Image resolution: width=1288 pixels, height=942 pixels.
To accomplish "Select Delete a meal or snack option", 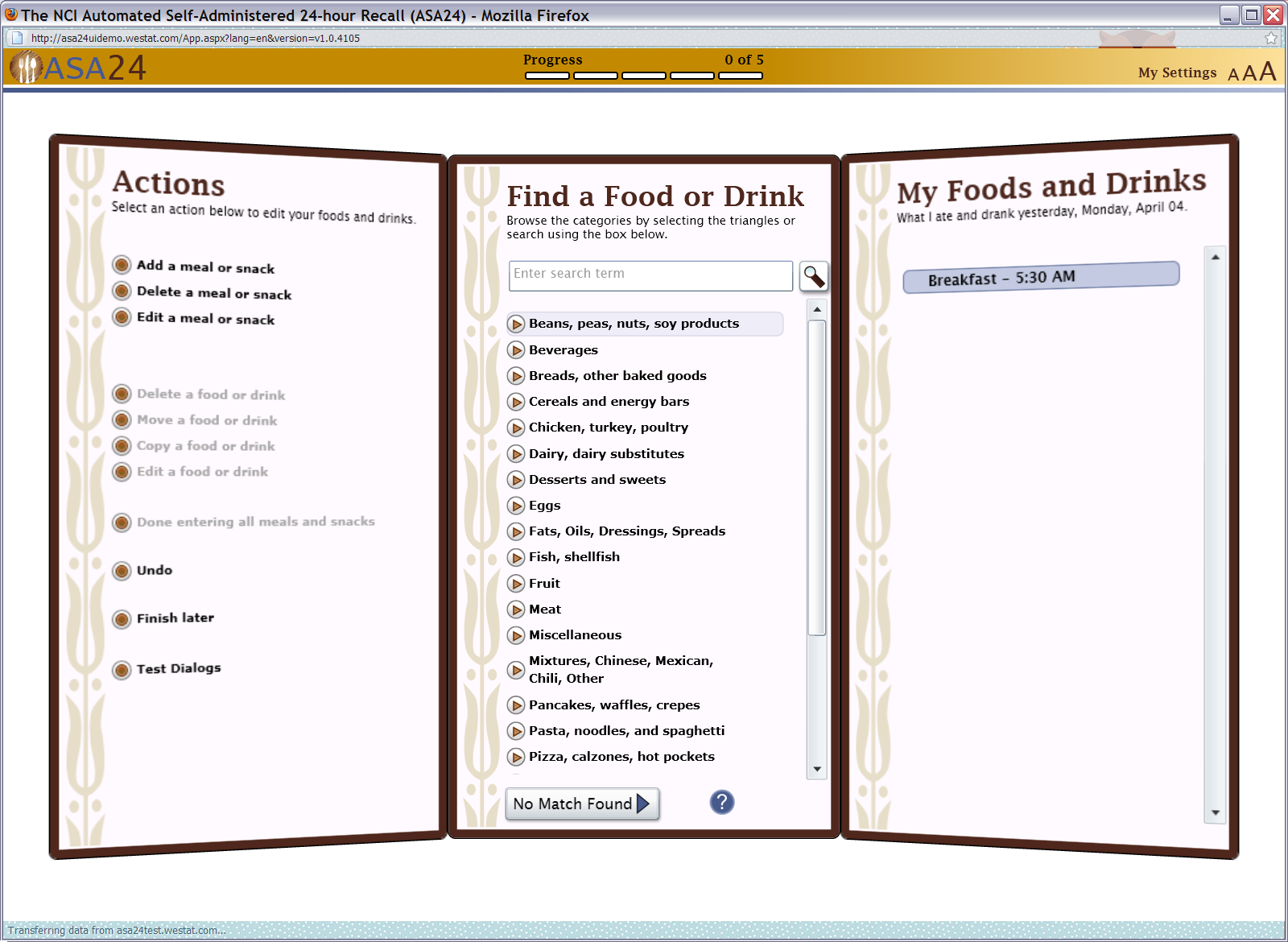I will 213,292.
